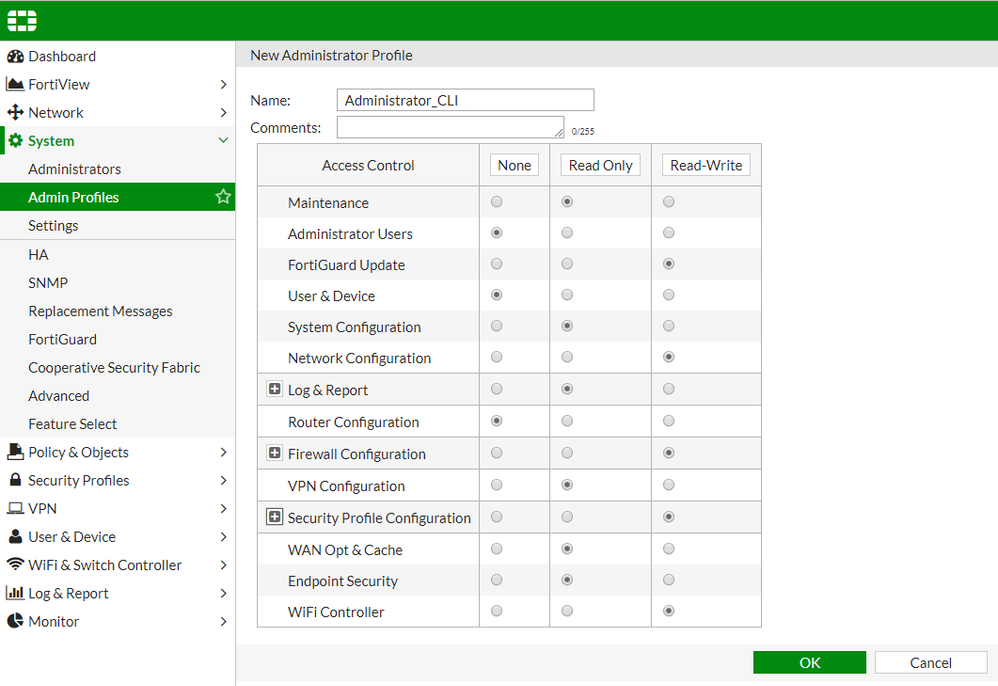Image resolution: width=998 pixels, height=686 pixels.
Task: Set WiFi Controller access to None
Action: tap(497, 611)
